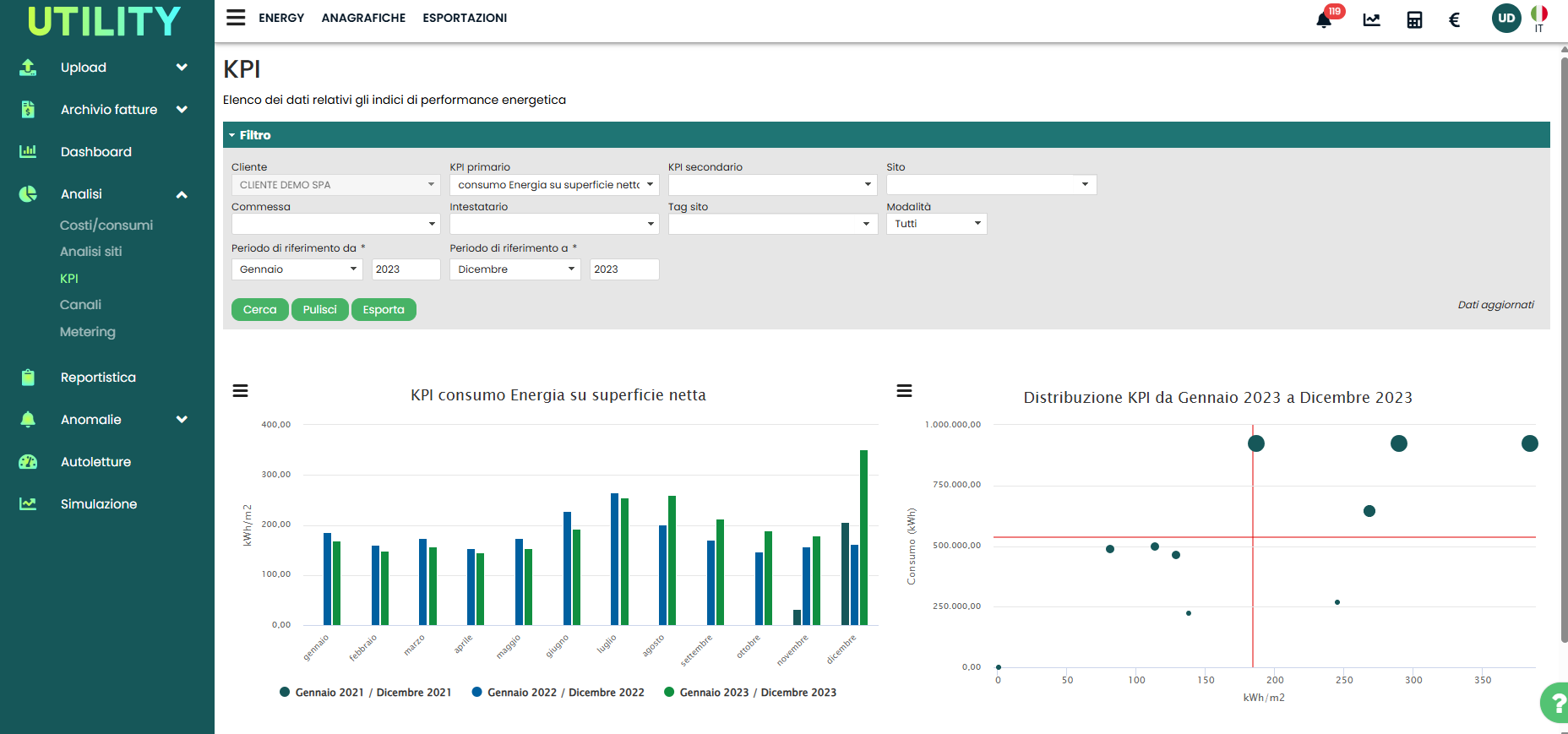This screenshot has height=734, width=1568.
Task: Collapse the Analisi section chevron
Action: [x=182, y=194]
